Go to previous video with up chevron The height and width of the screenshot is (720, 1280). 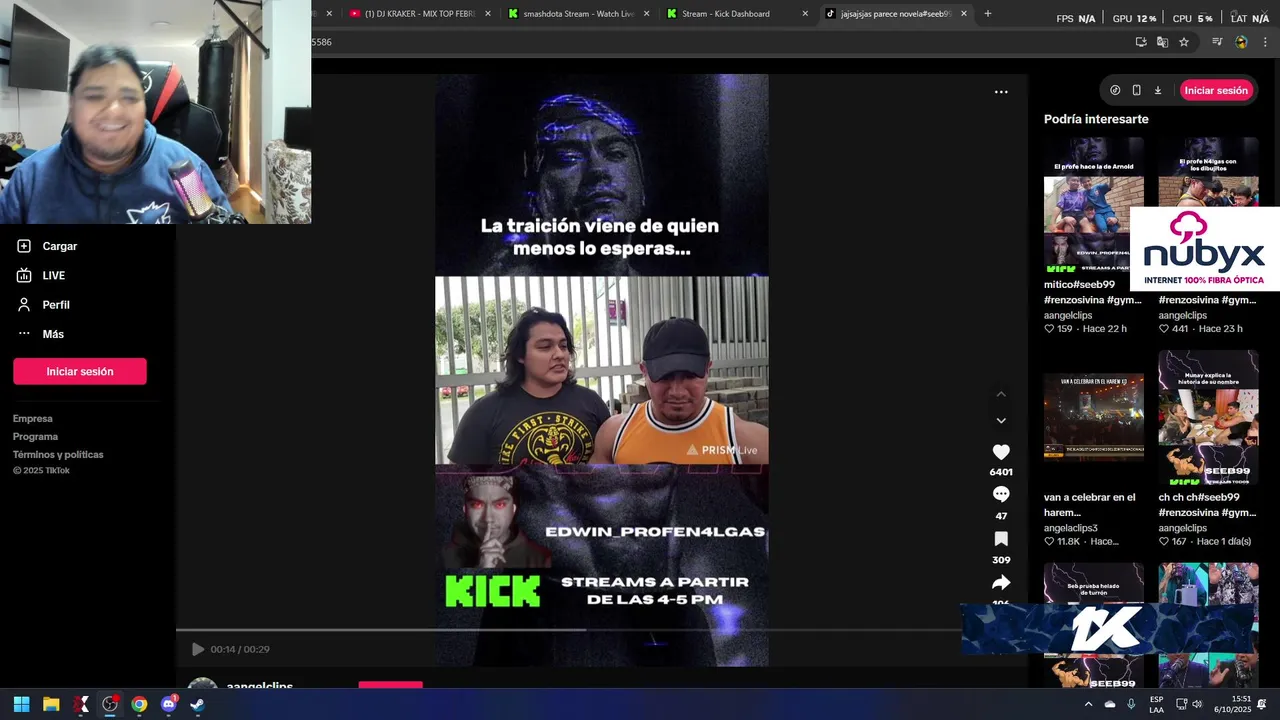coord(1001,394)
